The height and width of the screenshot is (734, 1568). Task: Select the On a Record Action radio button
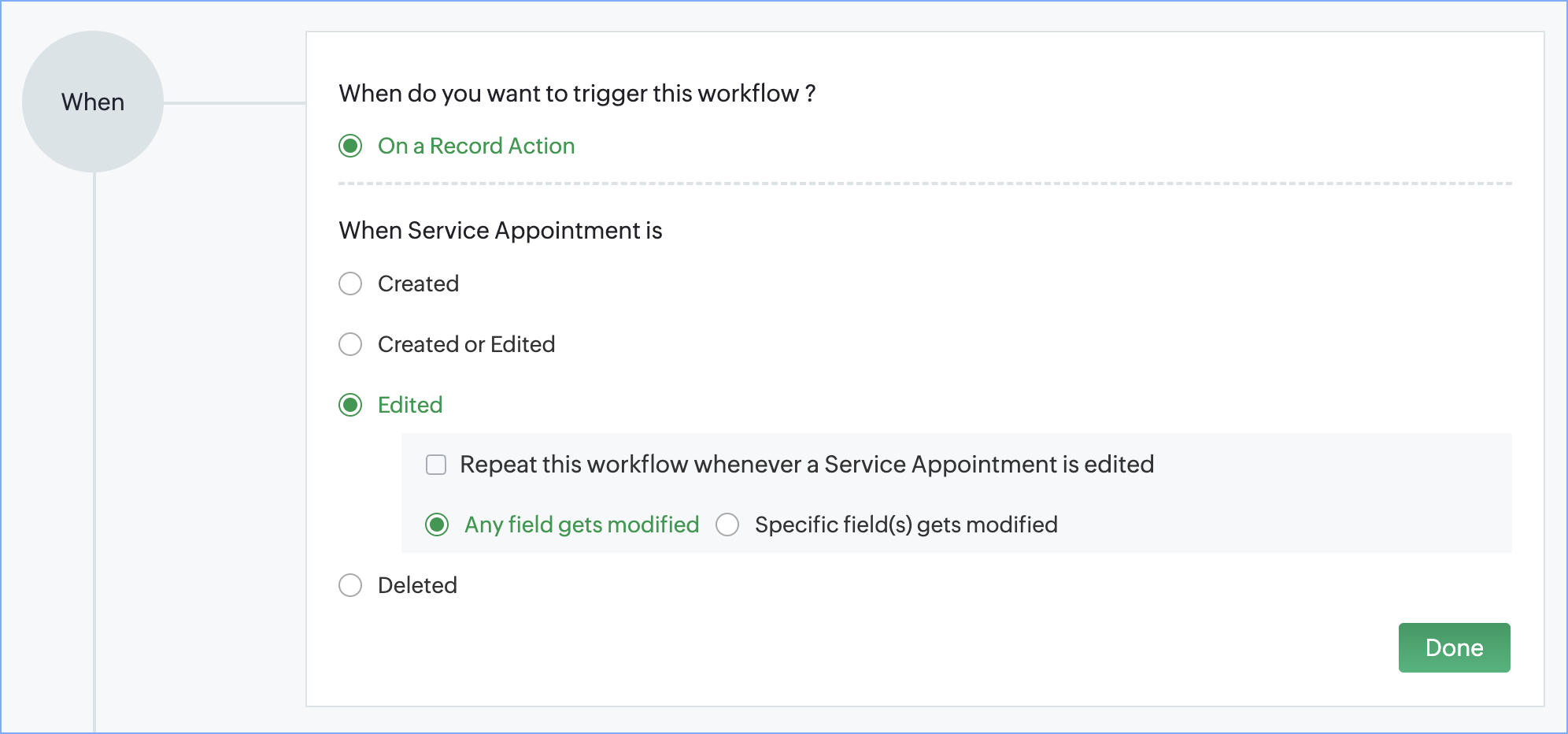coord(350,146)
